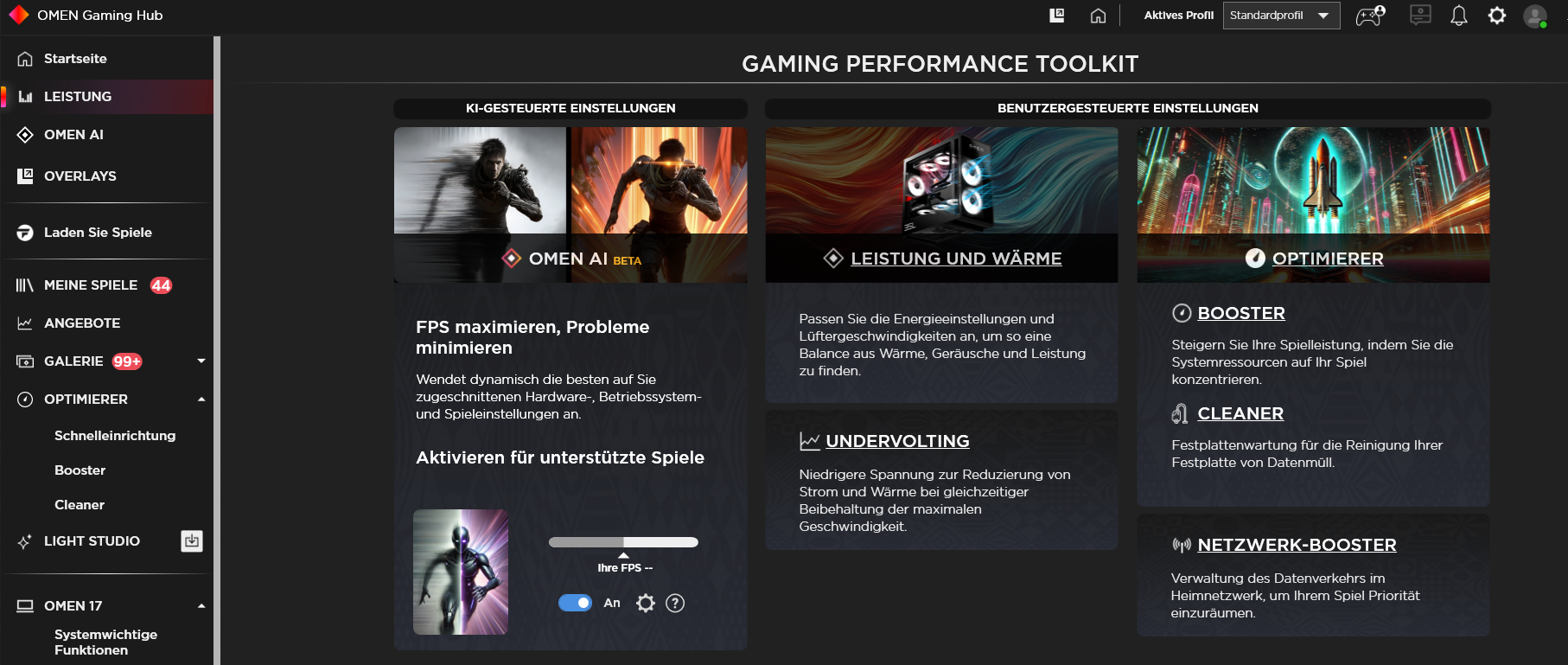Open the Standardprofil profile dropdown
The width and height of the screenshot is (1568, 665).
click(x=1281, y=16)
